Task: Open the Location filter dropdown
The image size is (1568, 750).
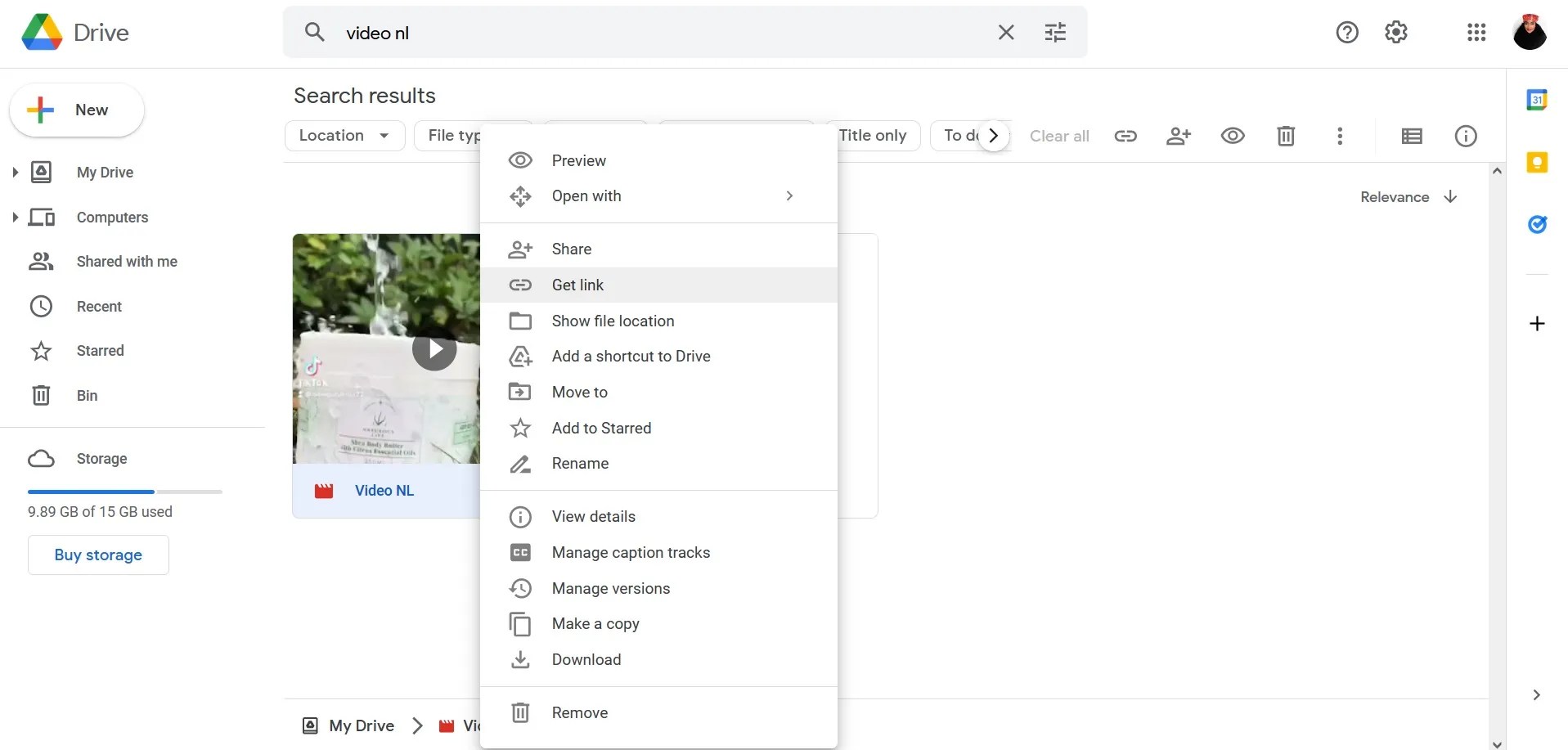Action: tap(344, 135)
